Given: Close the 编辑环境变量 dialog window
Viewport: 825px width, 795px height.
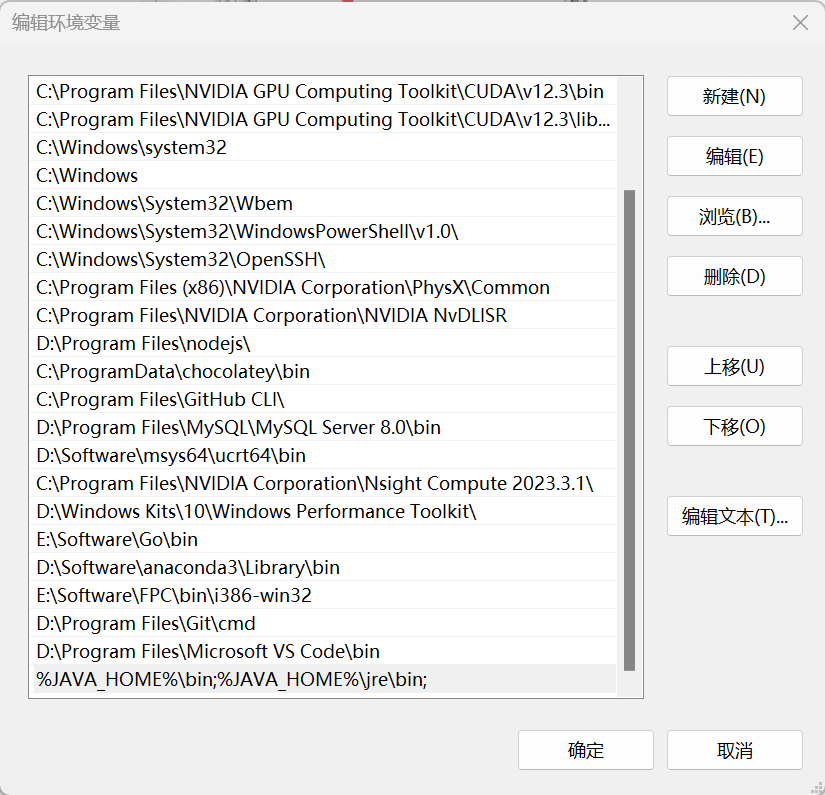Looking at the screenshot, I should pyautogui.click(x=800, y=23).
